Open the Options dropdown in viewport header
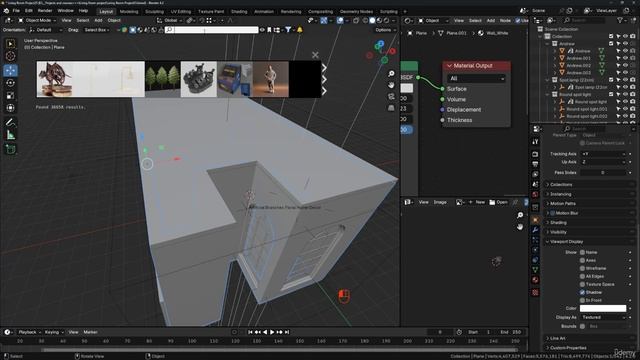 pyautogui.click(x=385, y=30)
